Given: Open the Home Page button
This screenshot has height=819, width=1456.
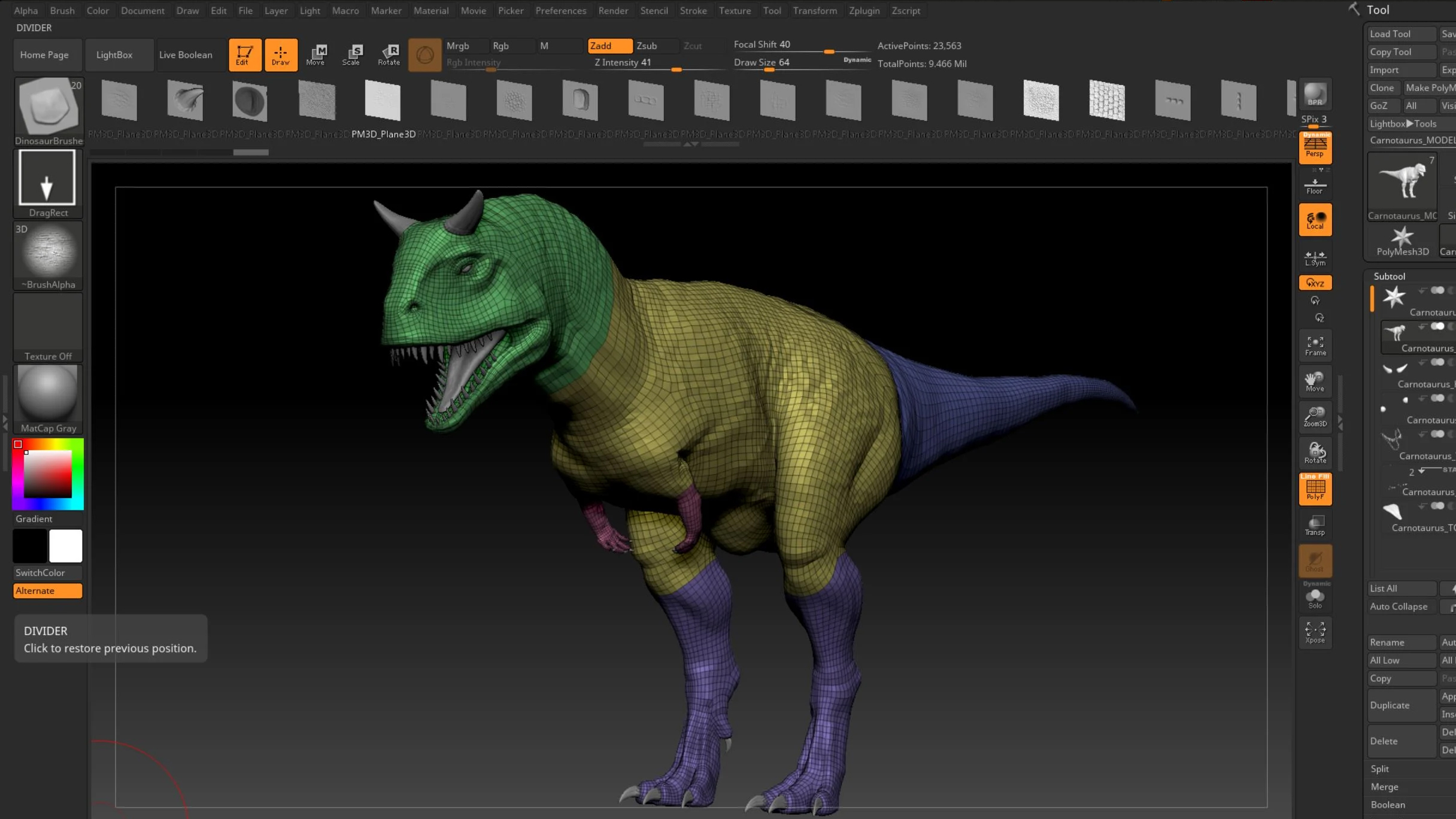Looking at the screenshot, I should pyautogui.click(x=48, y=54).
